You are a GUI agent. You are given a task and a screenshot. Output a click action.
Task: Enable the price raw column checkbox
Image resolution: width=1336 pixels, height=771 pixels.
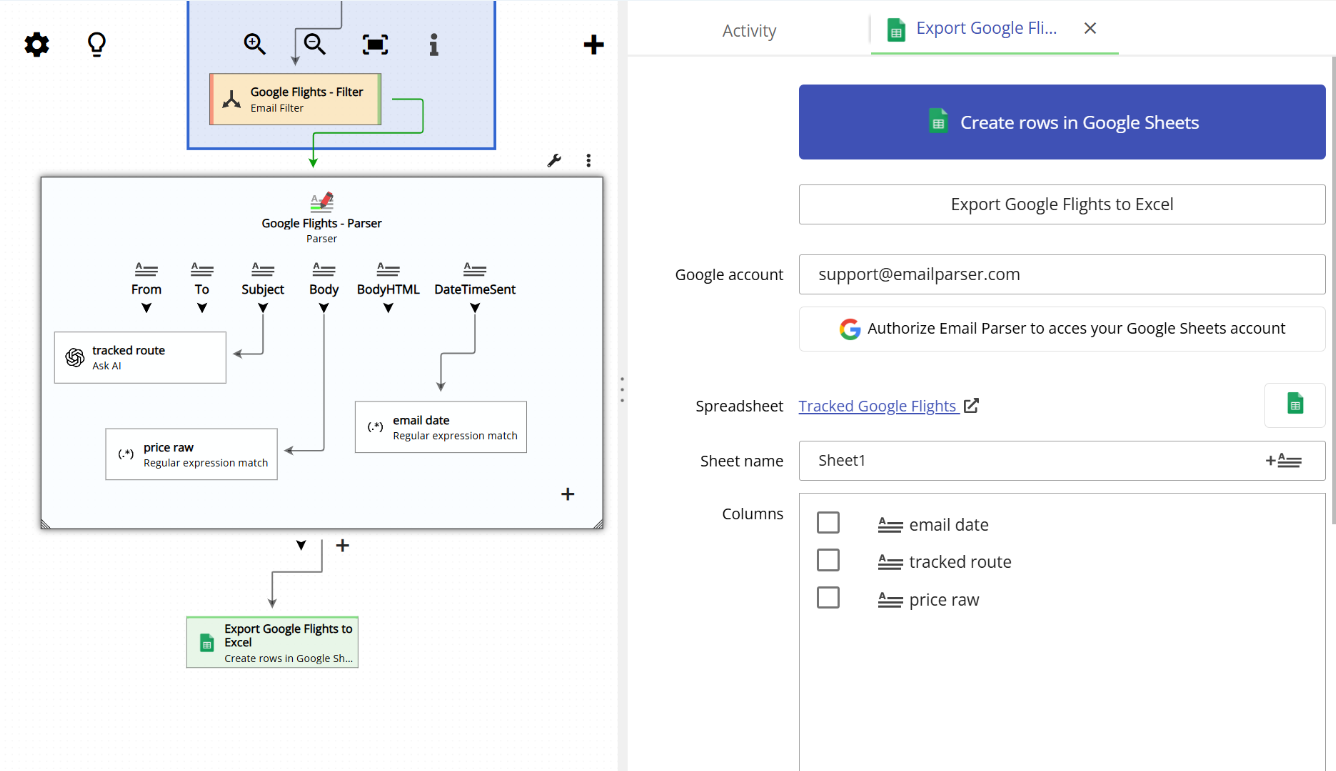tap(828, 597)
